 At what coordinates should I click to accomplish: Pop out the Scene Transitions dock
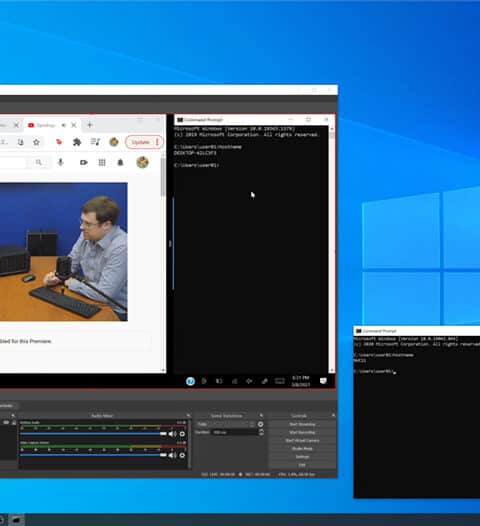click(x=261, y=416)
